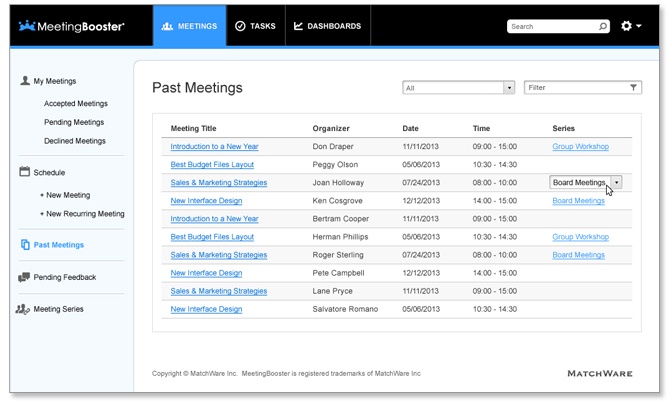
Task: Expand the Board Meetings series dropdown arrow
Action: click(x=617, y=183)
